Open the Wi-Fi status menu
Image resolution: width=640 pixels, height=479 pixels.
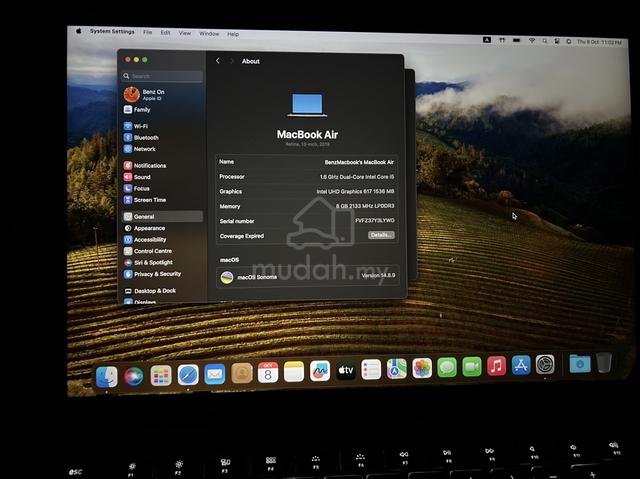[x=532, y=41]
